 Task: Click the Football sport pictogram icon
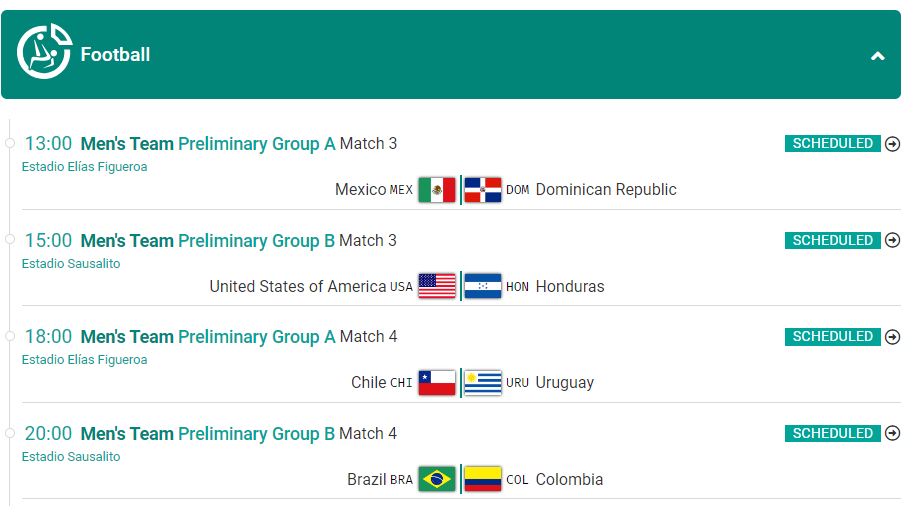tap(45, 51)
